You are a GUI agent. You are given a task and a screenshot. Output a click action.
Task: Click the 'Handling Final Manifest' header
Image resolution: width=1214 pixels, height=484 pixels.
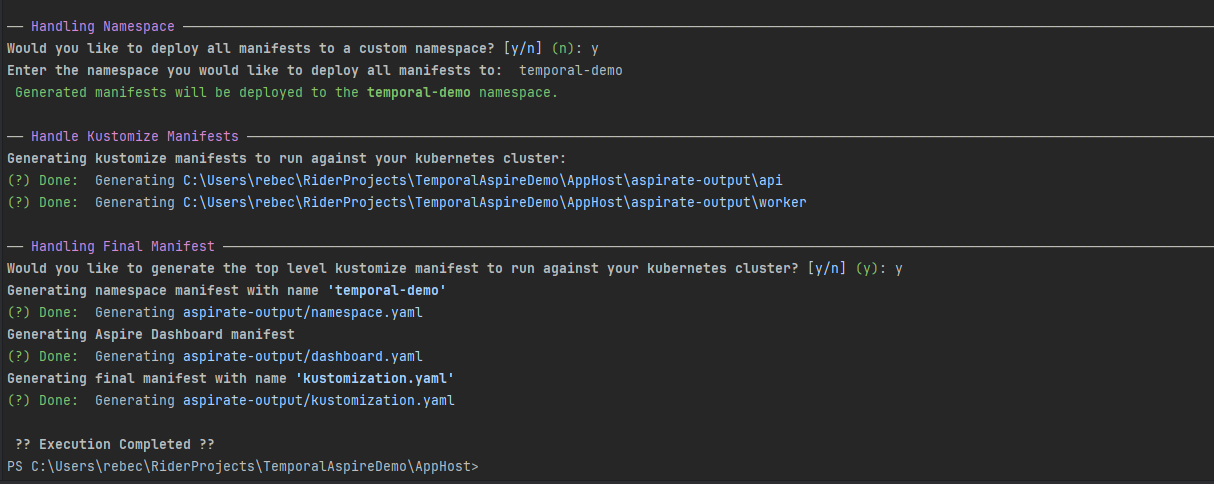tap(123, 246)
